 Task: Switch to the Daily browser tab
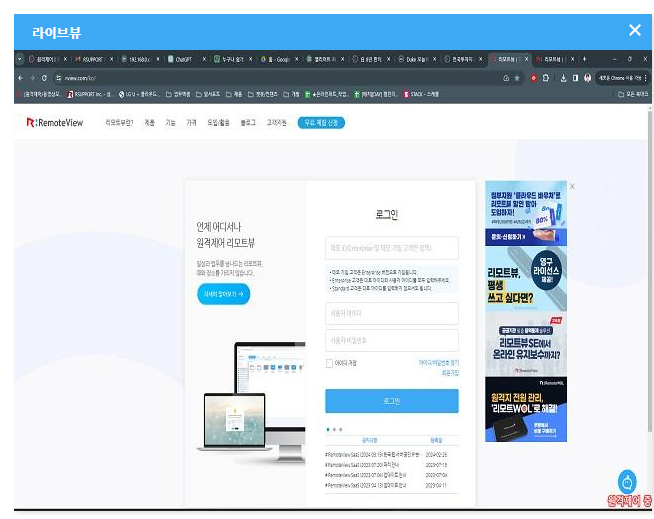coord(416,59)
